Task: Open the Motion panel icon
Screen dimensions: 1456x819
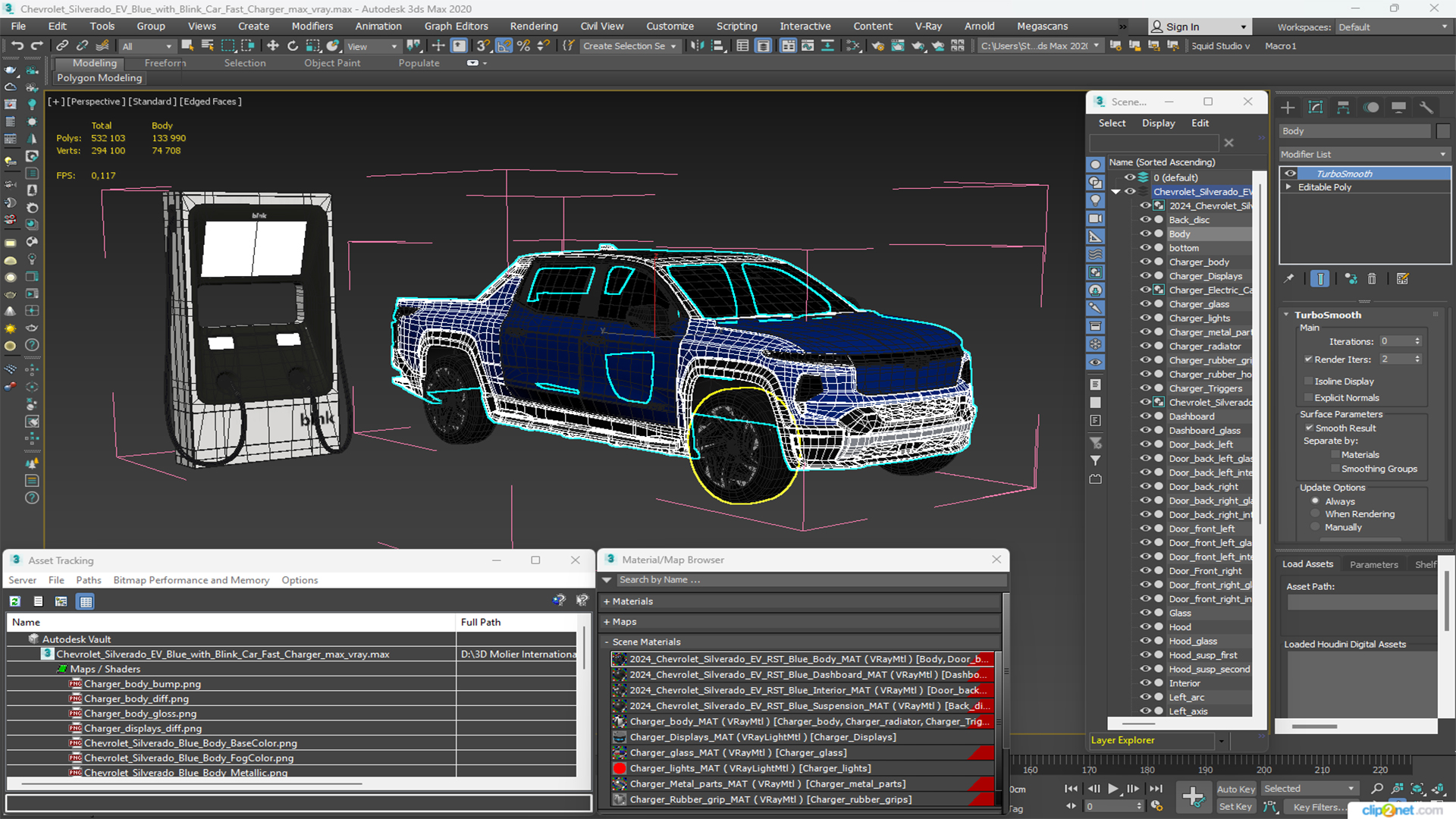Action: click(x=1371, y=108)
